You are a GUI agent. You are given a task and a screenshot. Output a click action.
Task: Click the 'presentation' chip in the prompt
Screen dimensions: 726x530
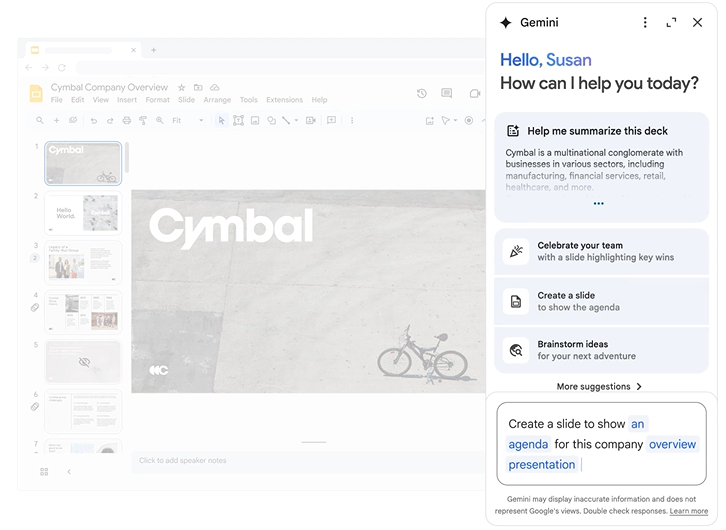(542, 465)
